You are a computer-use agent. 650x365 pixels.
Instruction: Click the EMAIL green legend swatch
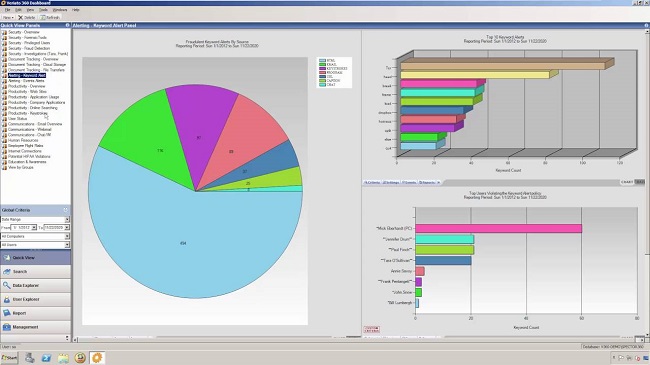(322, 64)
